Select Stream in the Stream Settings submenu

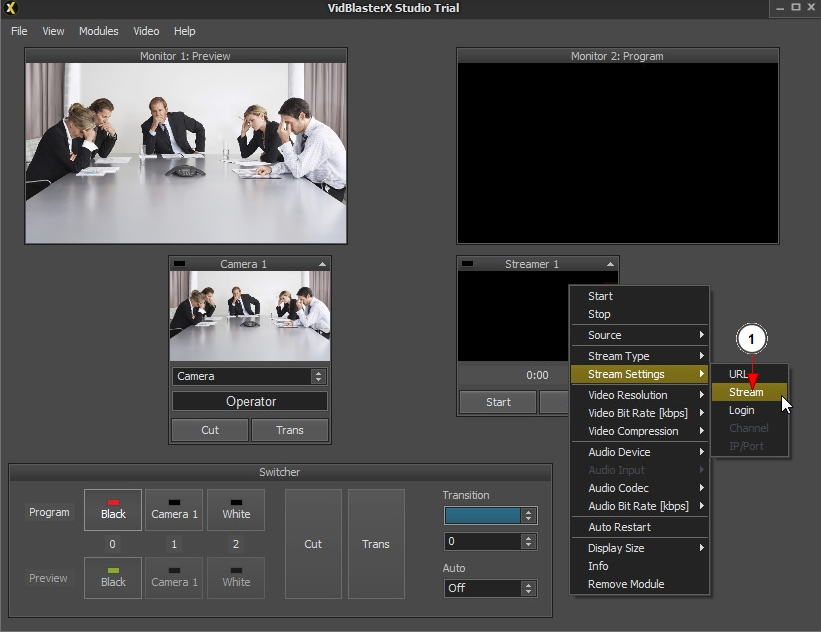click(749, 392)
